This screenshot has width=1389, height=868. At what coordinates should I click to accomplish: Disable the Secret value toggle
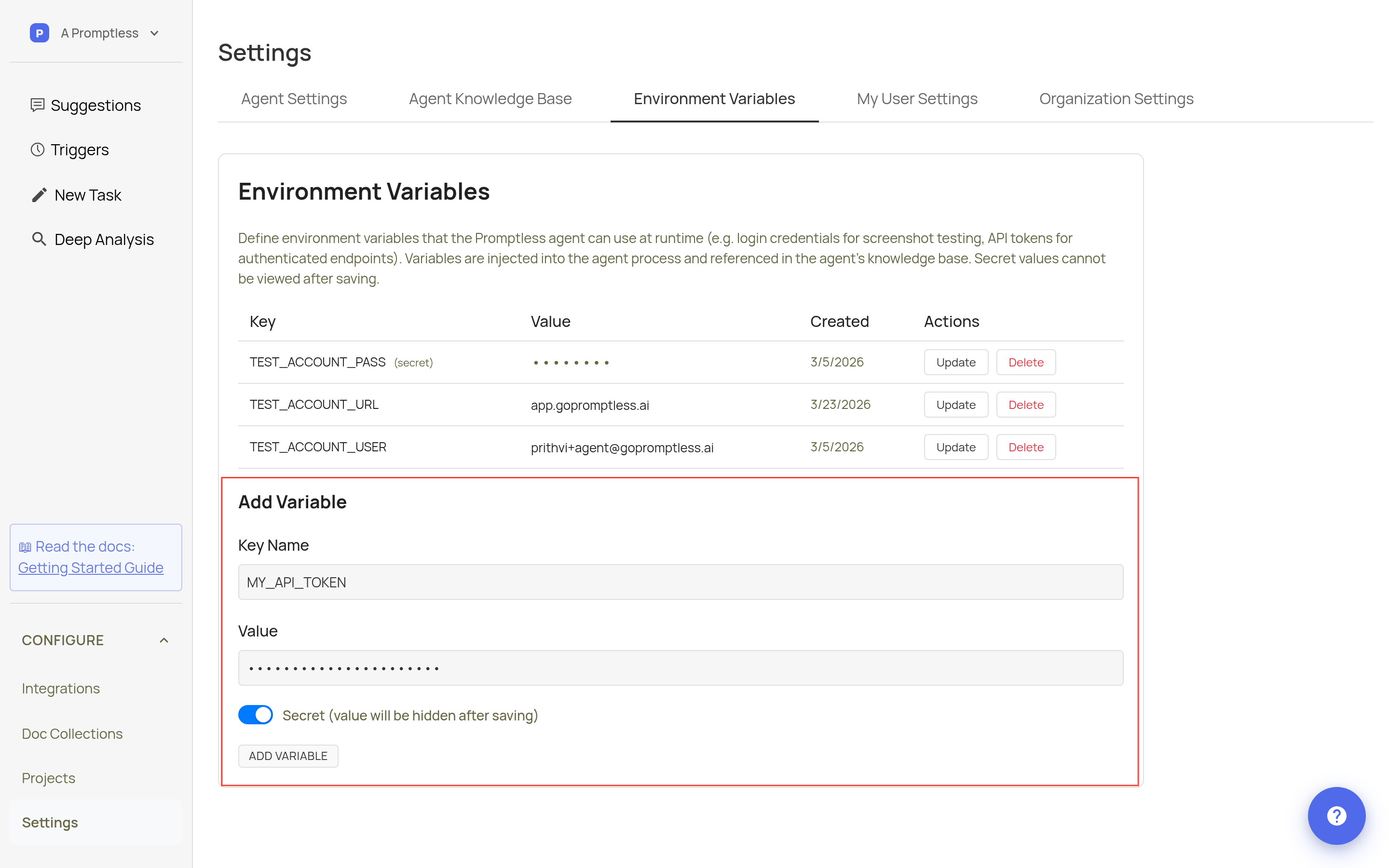(256, 715)
